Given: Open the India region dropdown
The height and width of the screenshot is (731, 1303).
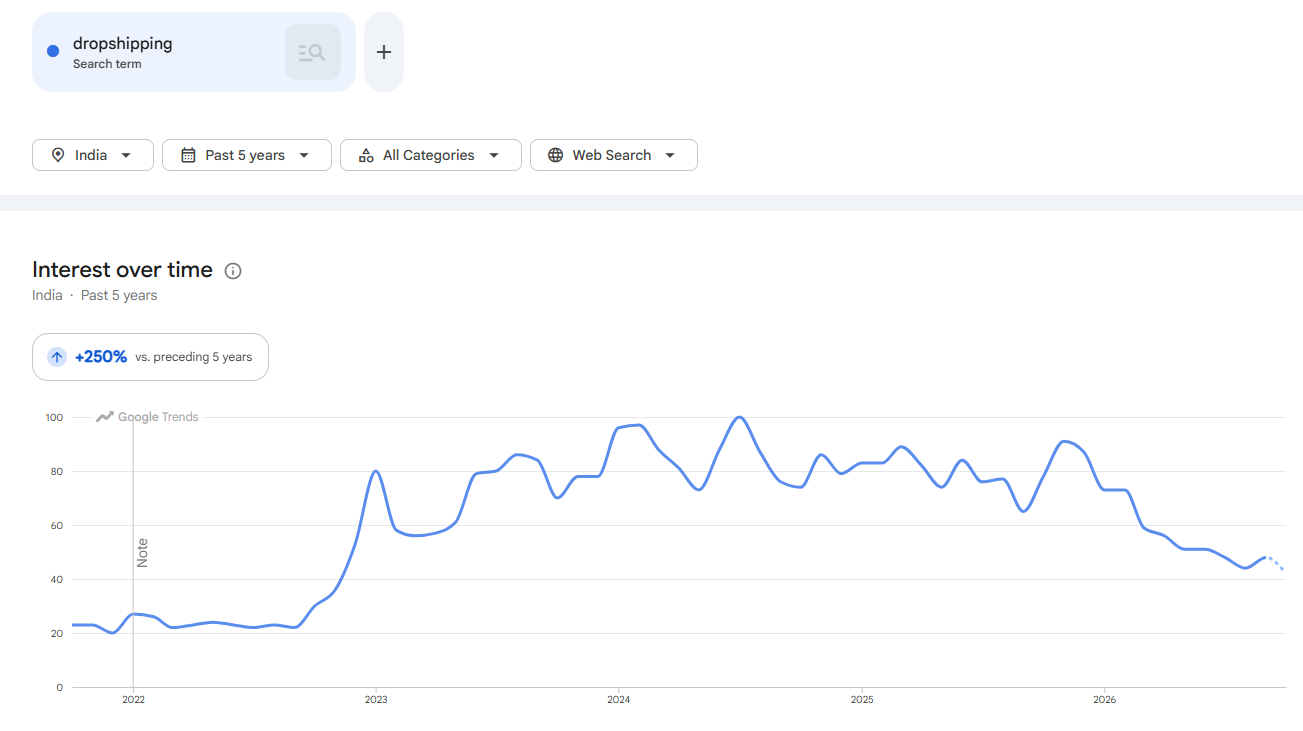Looking at the screenshot, I should click(x=93, y=155).
